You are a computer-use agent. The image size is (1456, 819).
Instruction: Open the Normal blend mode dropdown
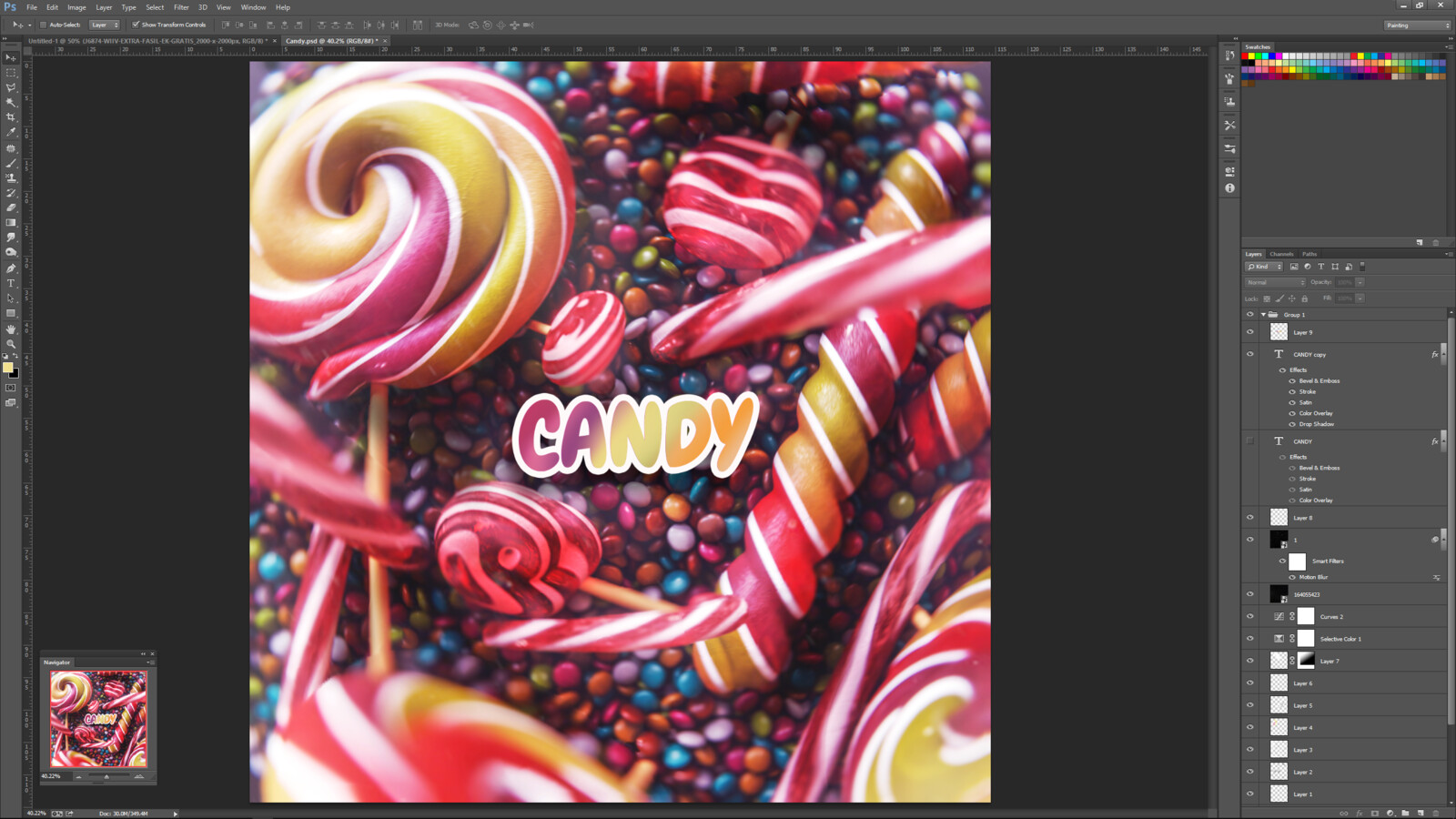pyautogui.click(x=1275, y=282)
